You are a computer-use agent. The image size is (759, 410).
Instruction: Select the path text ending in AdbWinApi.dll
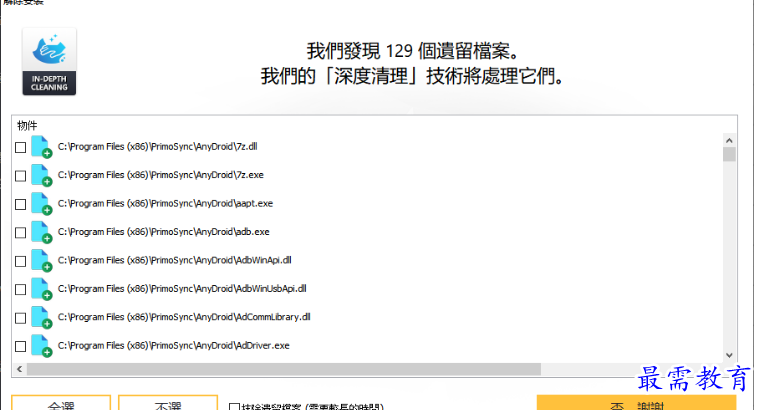tap(175, 260)
